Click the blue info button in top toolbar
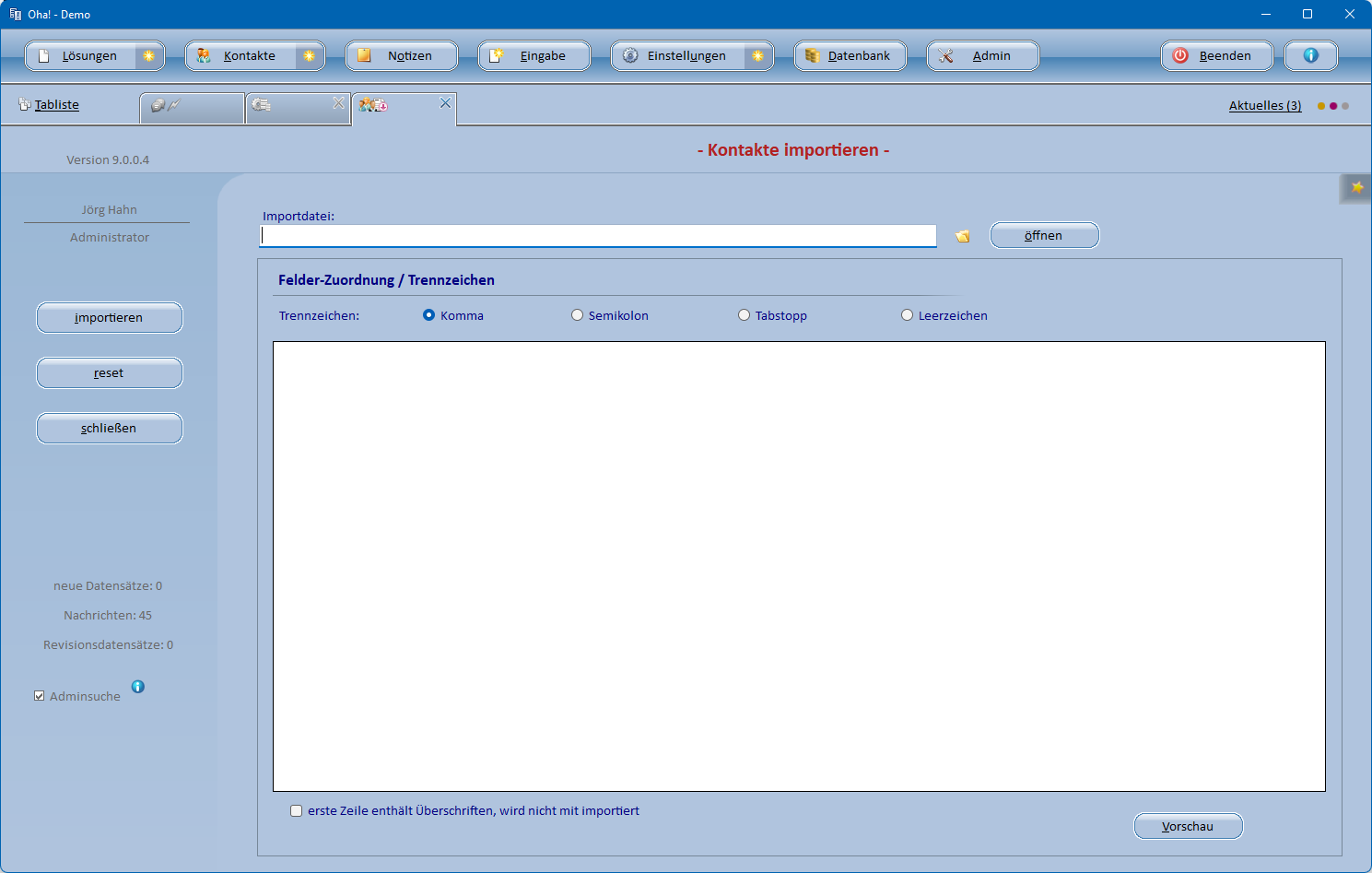Viewport: 1372px width, 873px height. (1310, 55)
